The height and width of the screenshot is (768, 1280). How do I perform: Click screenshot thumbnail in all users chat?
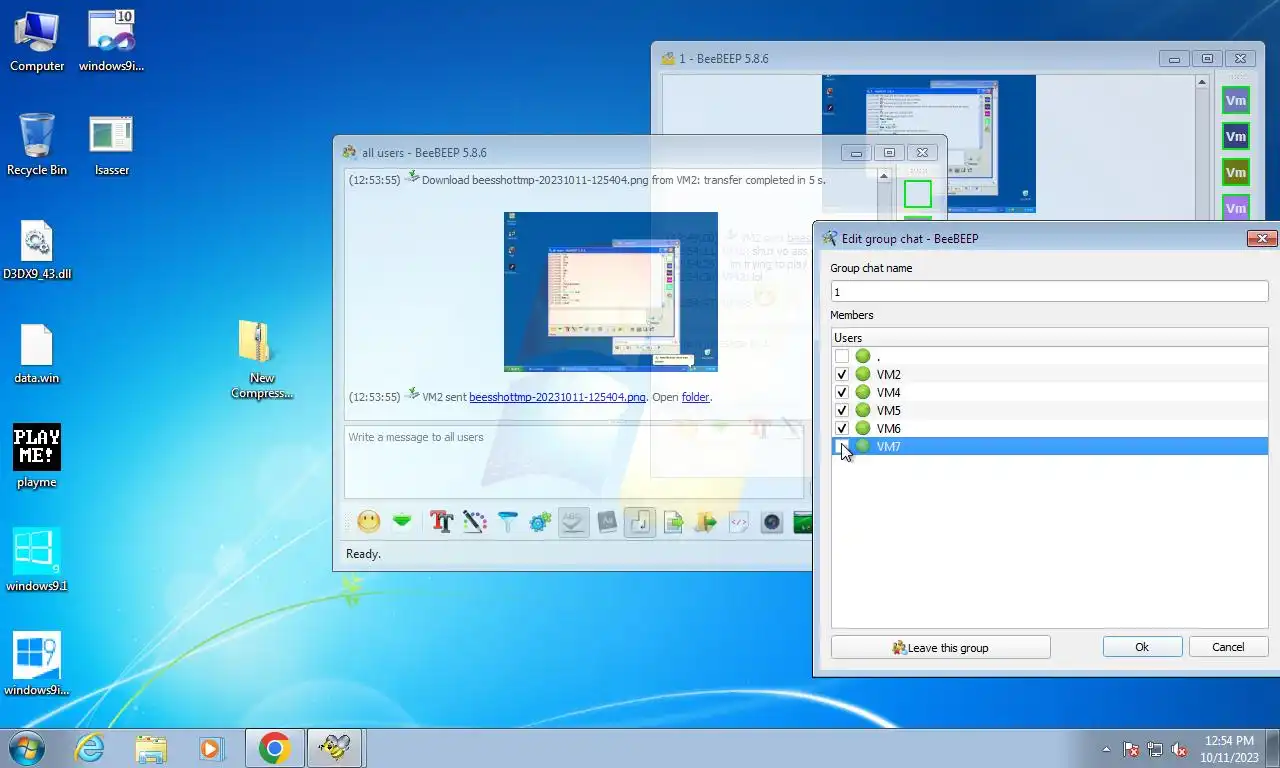[610, 291]
